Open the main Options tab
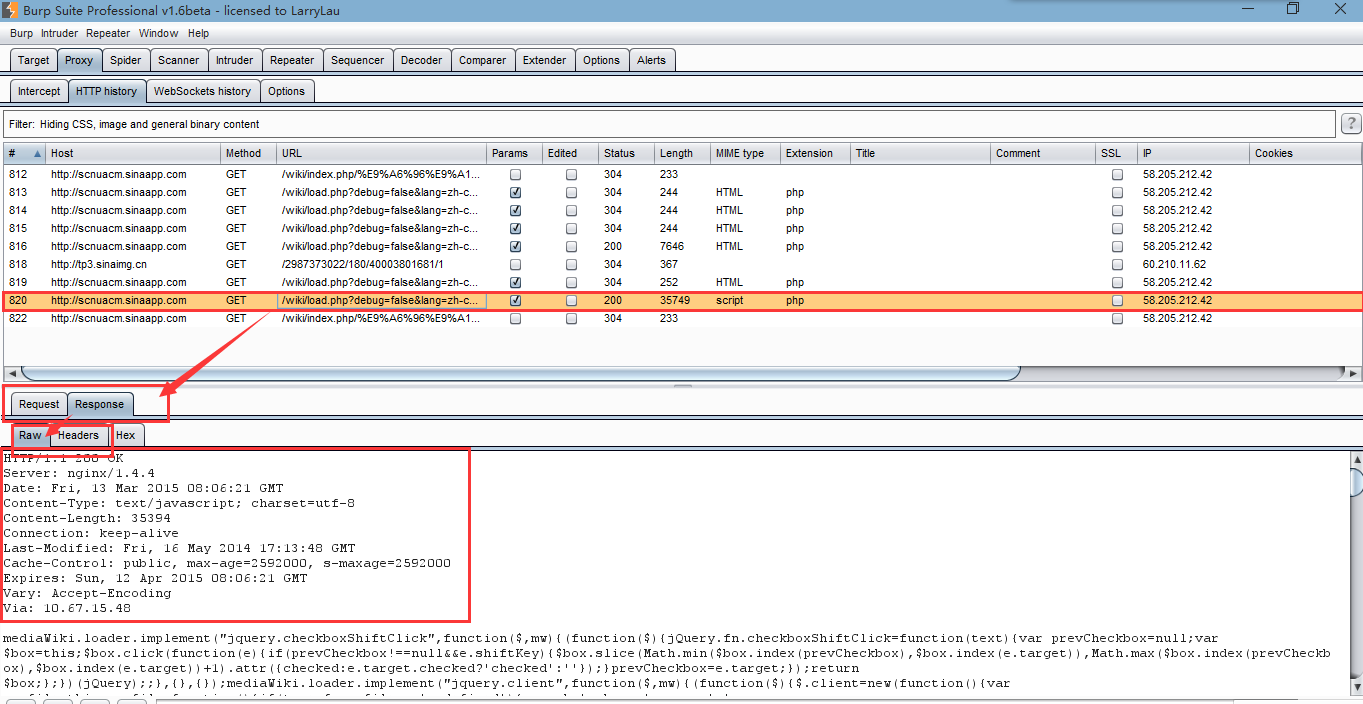The image size is (1363, 704). coord(601,60)
